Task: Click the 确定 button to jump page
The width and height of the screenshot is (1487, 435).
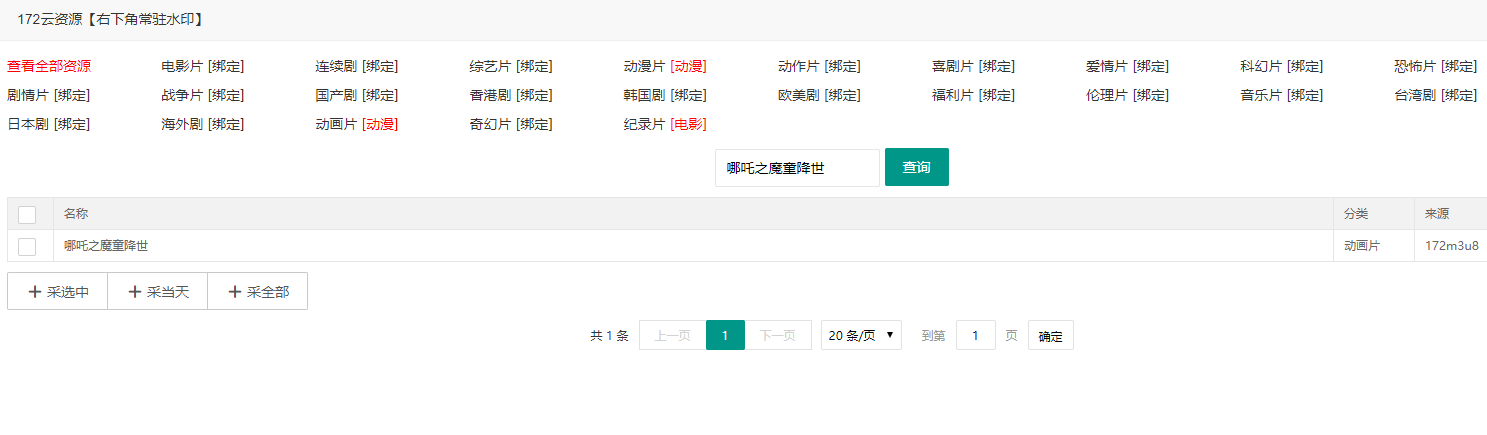Action: pos(1050,336)
